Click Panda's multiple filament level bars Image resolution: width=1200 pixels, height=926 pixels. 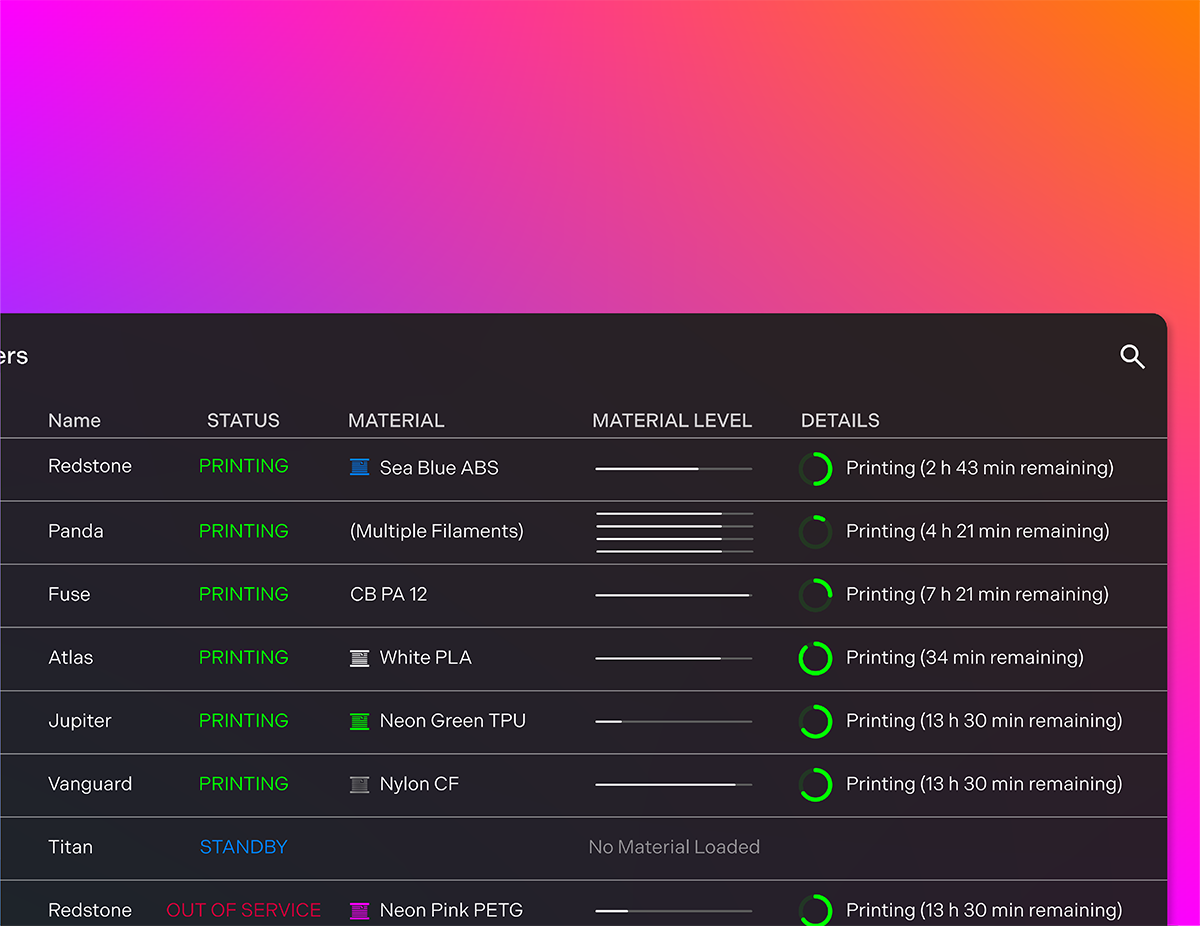click(x=674, y=532)
